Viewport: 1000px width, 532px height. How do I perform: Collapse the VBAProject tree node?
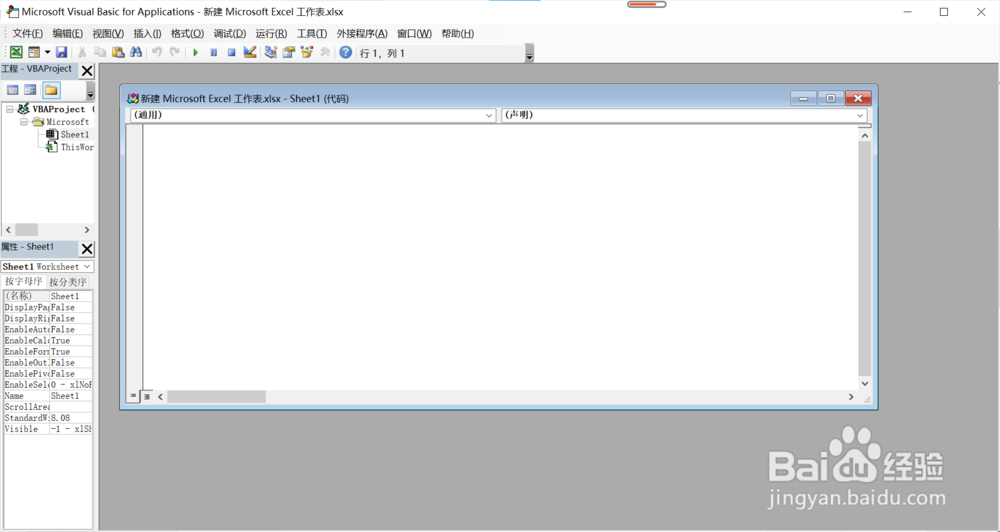pyautogui.click(x=10, y=109)
